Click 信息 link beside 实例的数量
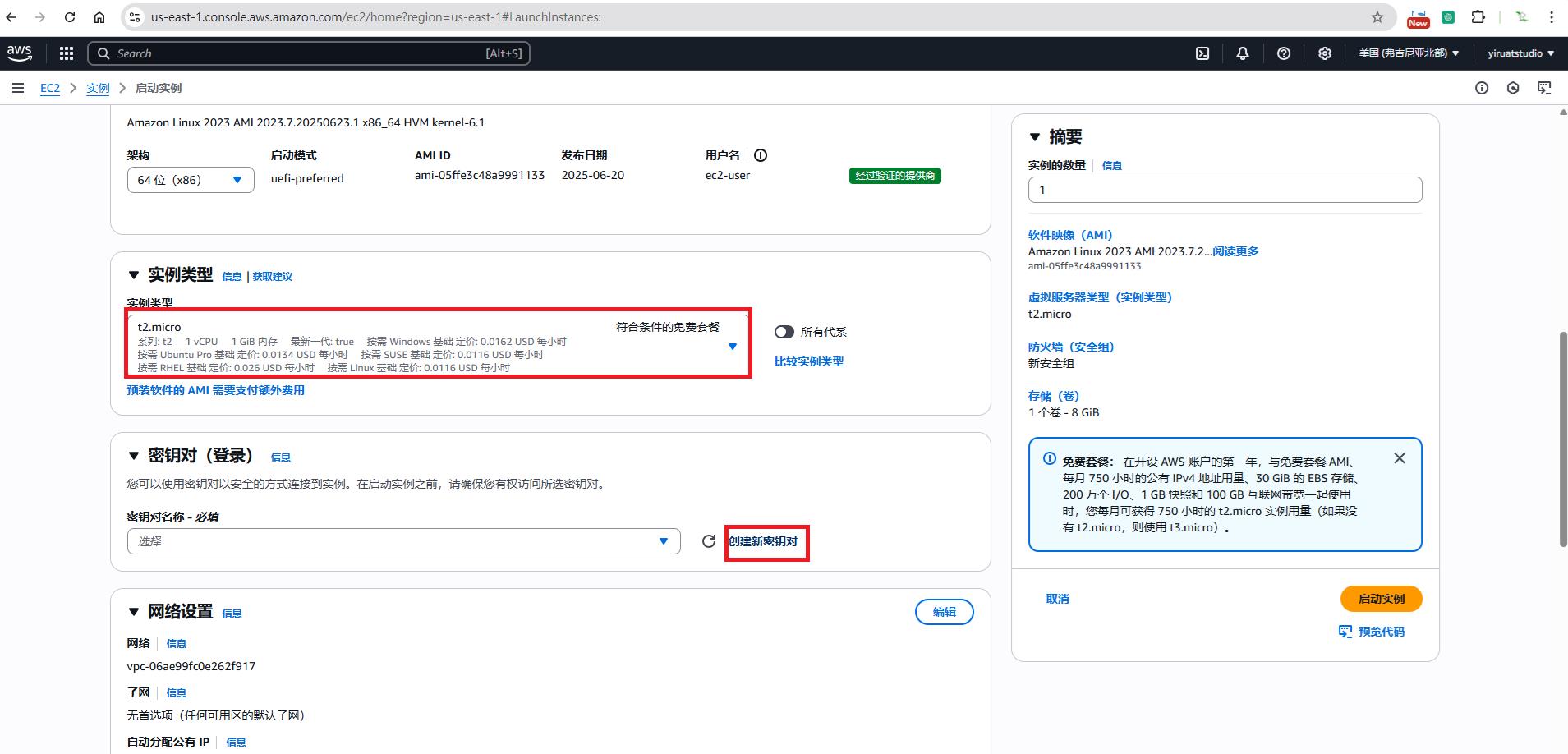This screenshot has width=1568, height=754. 1111,166
